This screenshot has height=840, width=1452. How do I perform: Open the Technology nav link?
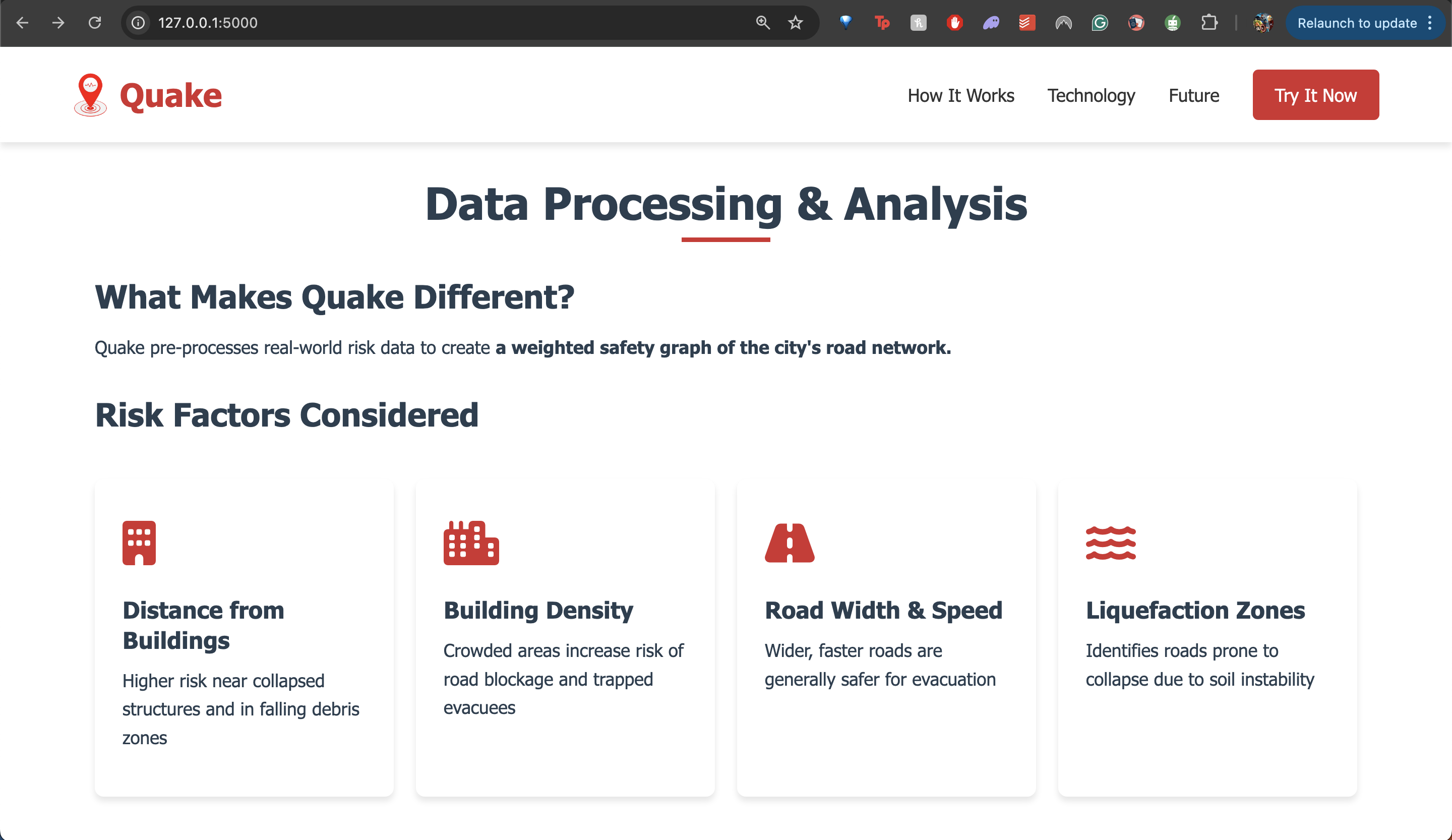(x=1091, y=95)
